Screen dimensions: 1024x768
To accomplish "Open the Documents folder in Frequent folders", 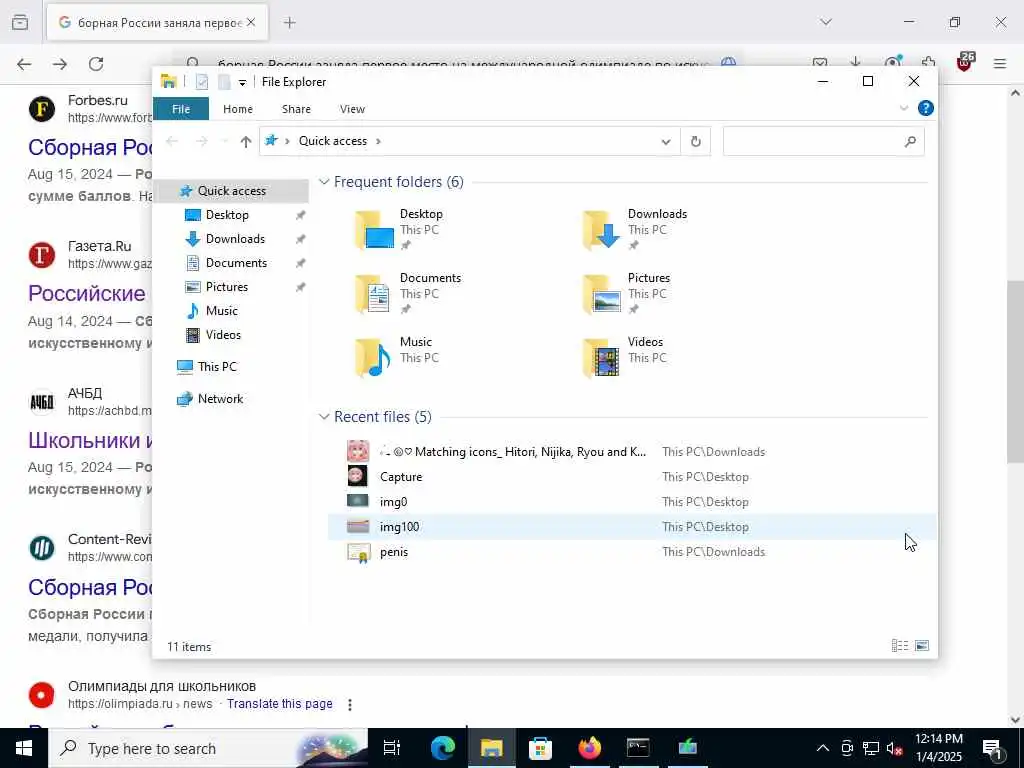I will pos(408,293).
